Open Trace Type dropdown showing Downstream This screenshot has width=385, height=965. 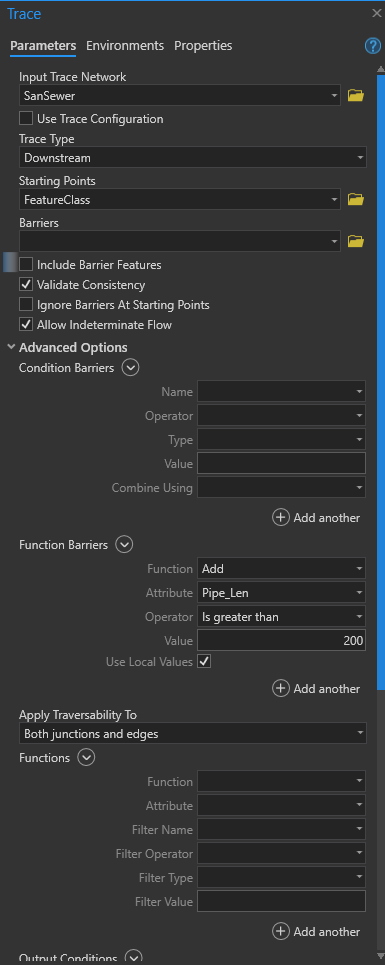192,158
